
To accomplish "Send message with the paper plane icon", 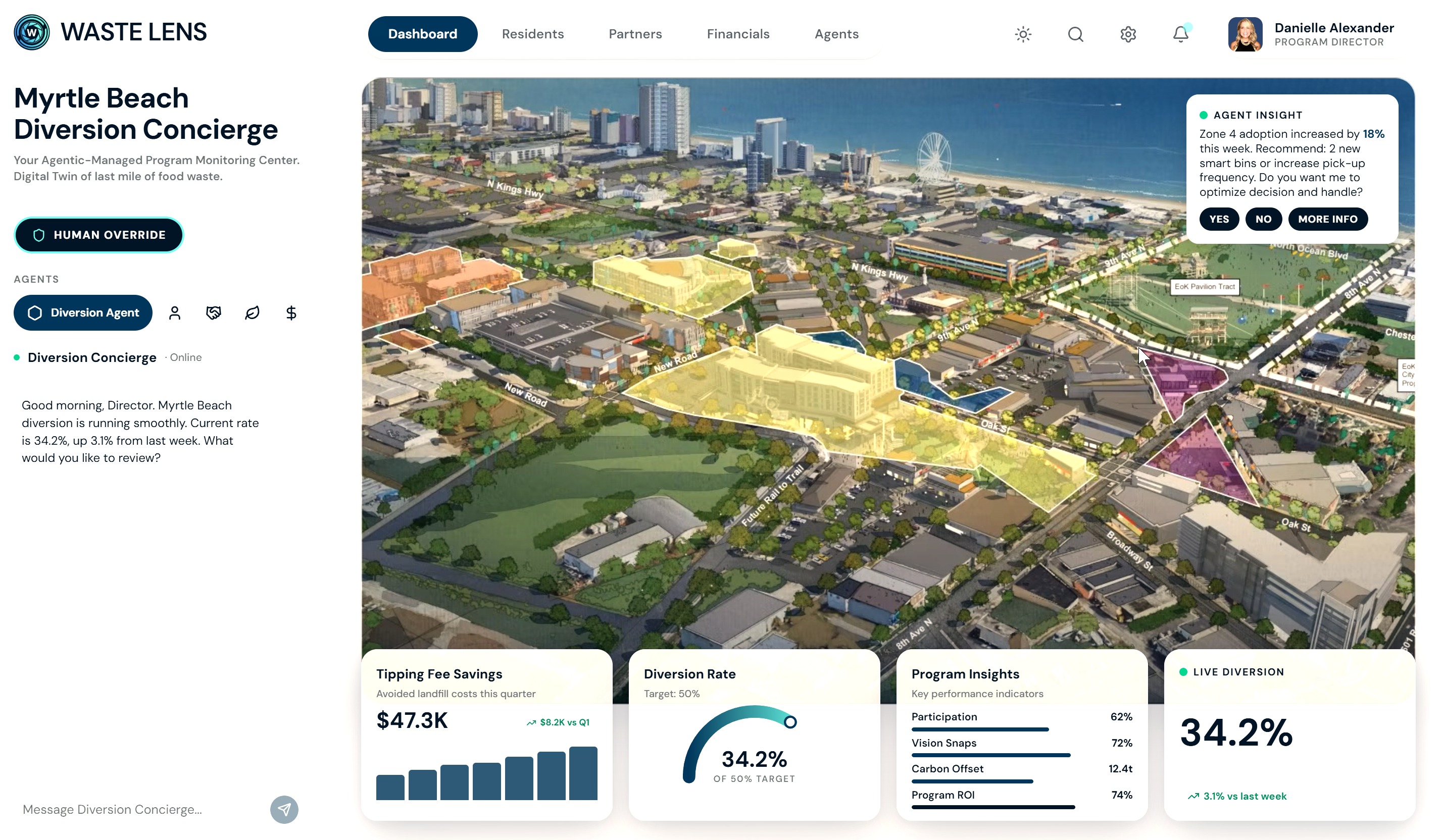I will 284,809.
